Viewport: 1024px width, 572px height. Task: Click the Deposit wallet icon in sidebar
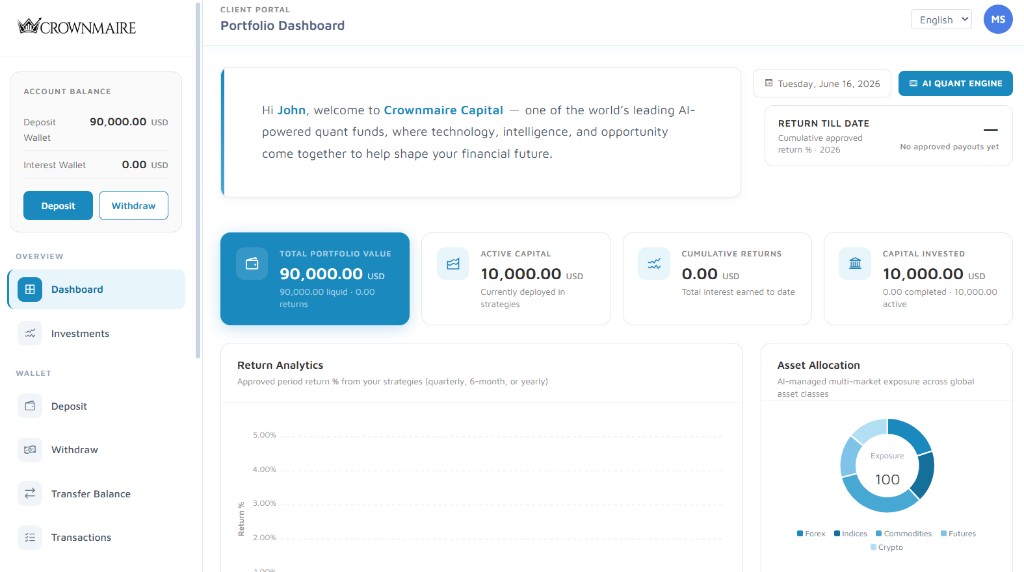30,405
